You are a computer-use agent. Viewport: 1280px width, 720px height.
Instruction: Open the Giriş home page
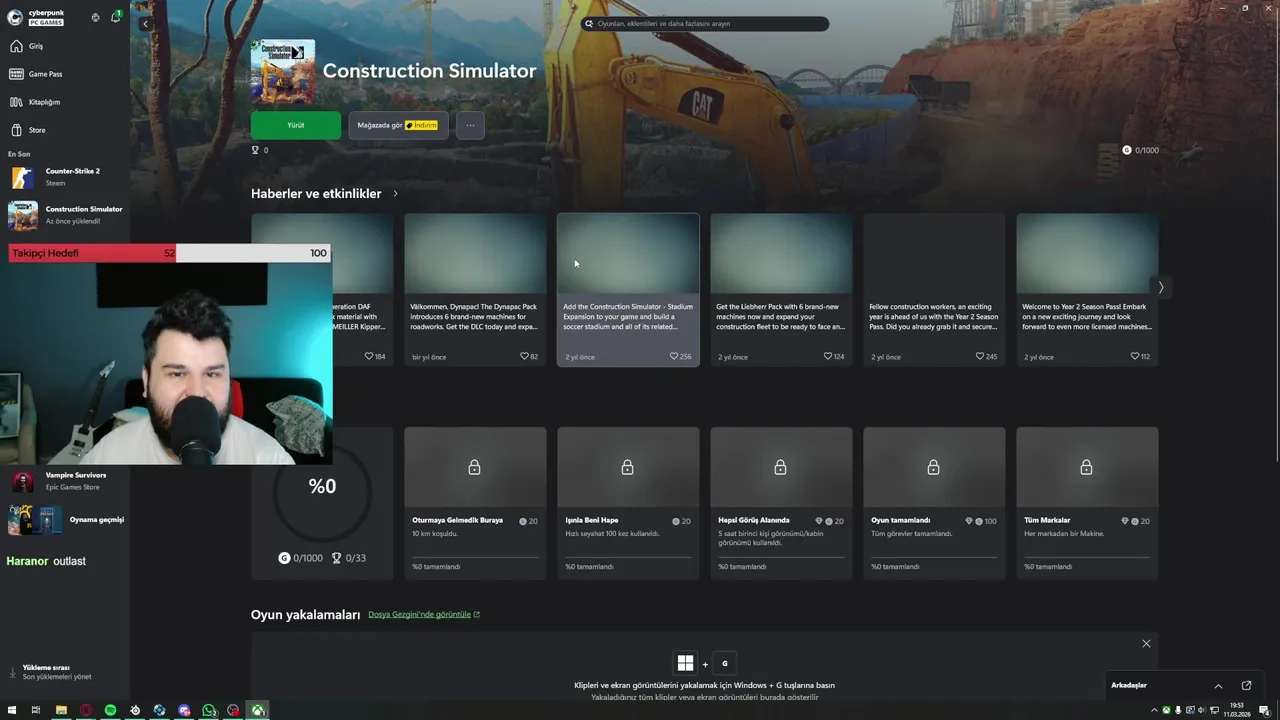[x=64, y=46]
